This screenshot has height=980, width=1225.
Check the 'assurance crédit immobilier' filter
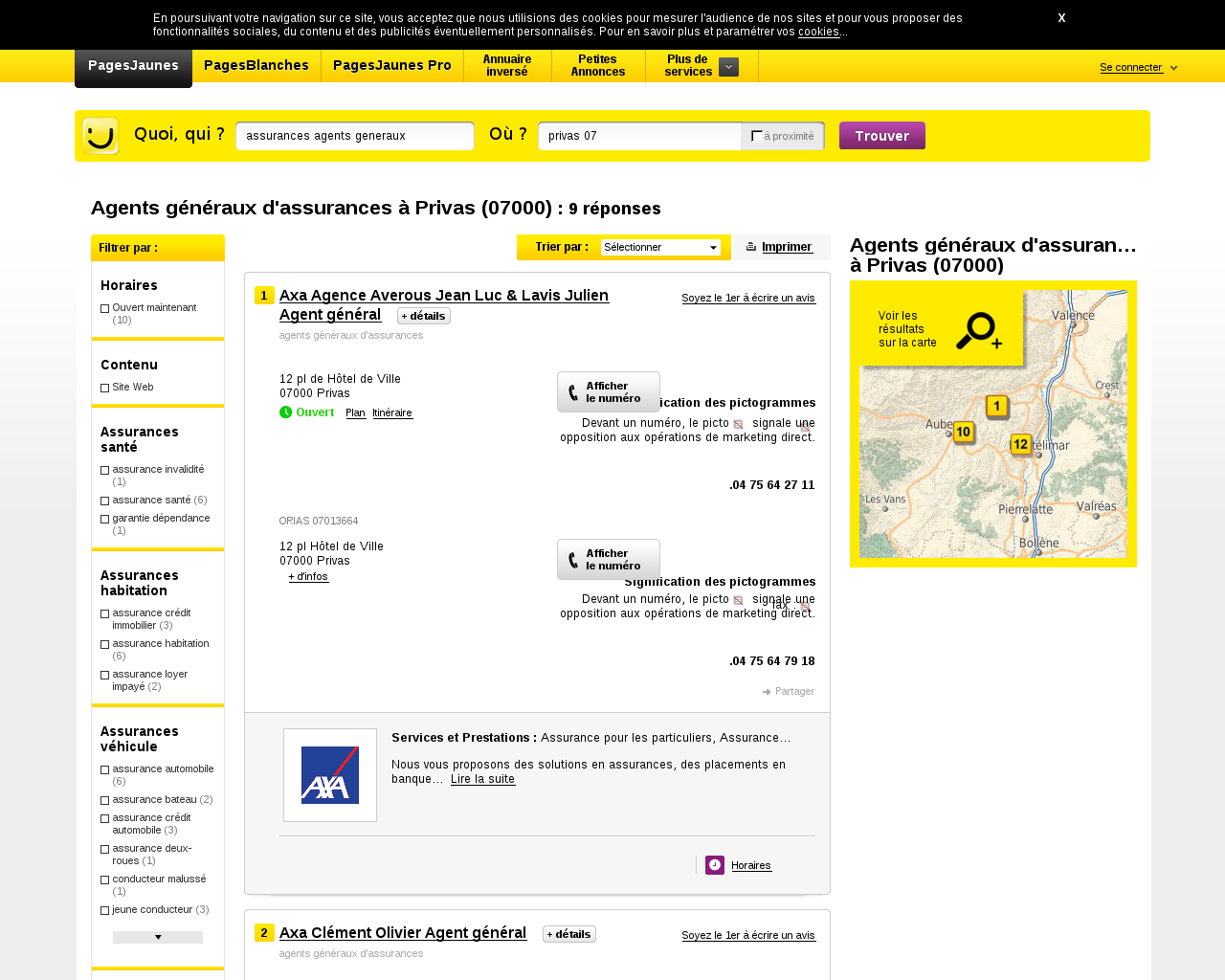coord(105,613)
